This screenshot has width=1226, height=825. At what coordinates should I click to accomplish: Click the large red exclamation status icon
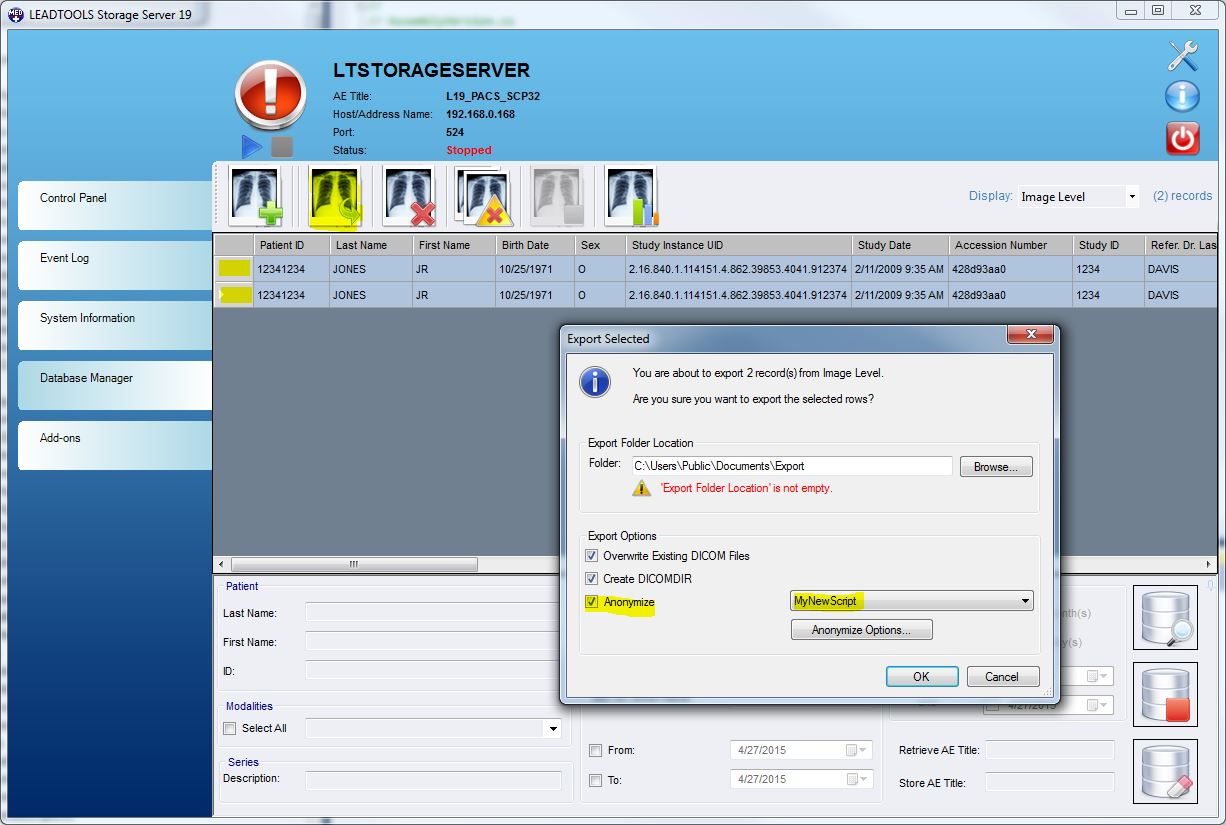tap(270, 95)
